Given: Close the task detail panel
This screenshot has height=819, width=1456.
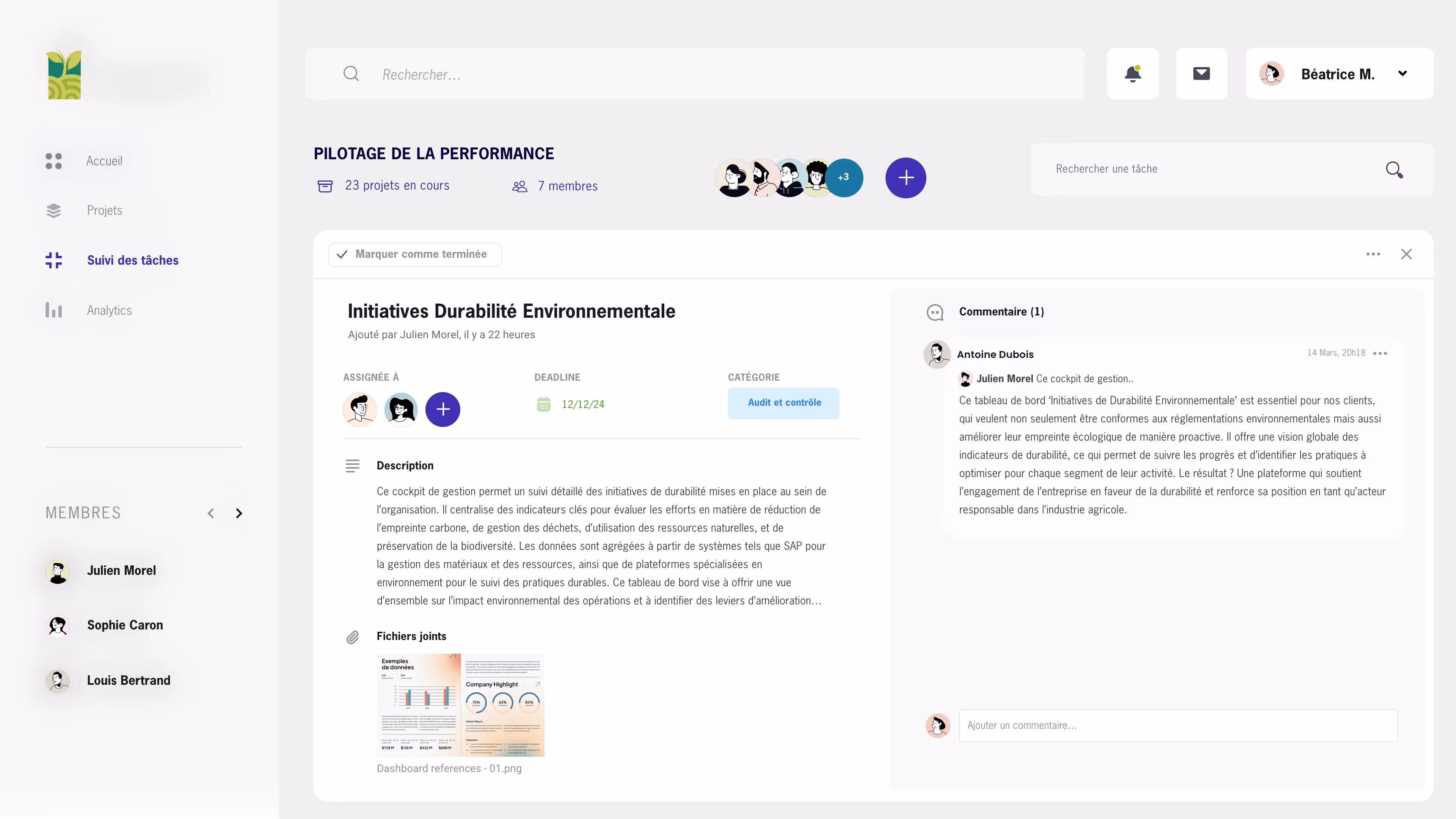Looking at the screenshot, I should coord(1406,254).
